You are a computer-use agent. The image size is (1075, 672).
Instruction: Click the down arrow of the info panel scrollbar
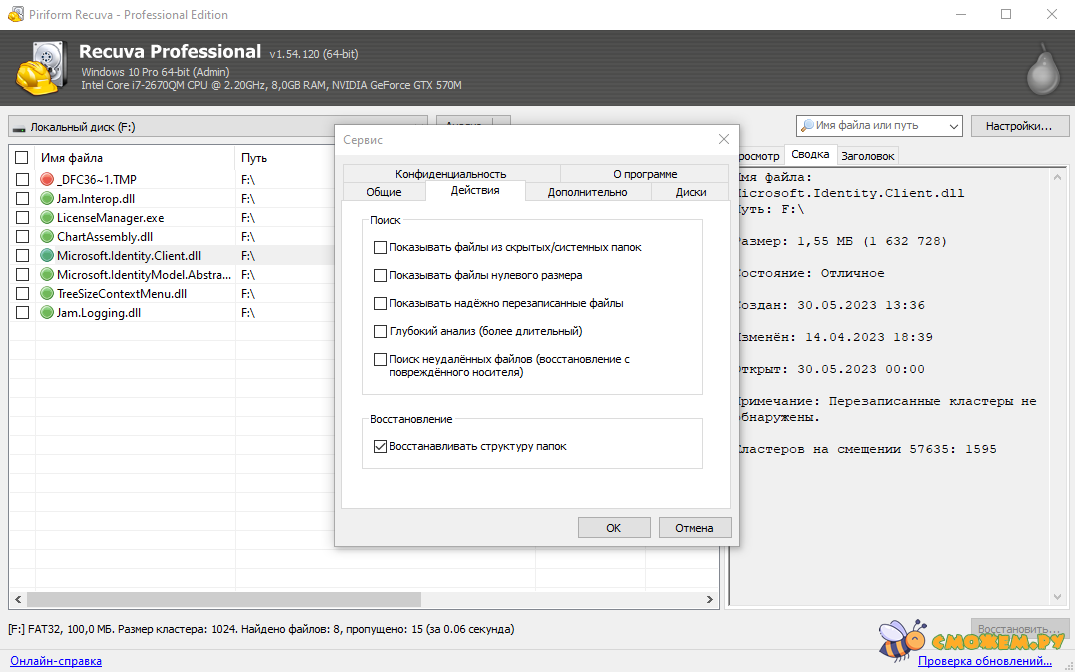click(x=1057, y=597)
